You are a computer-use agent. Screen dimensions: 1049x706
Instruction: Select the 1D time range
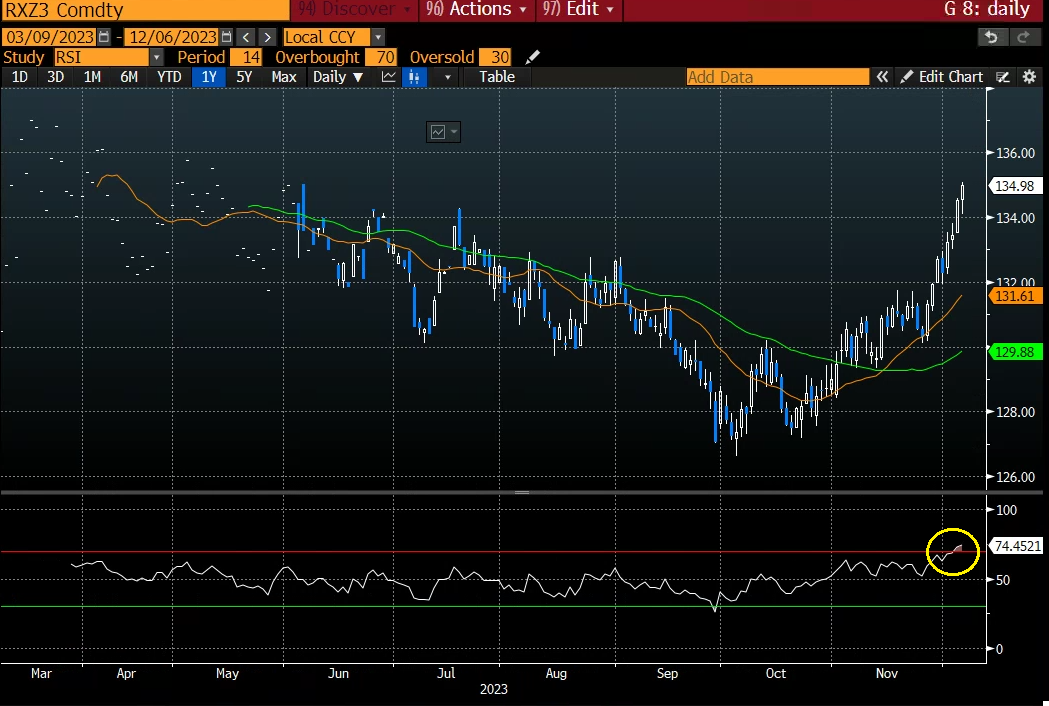[19, 77]
